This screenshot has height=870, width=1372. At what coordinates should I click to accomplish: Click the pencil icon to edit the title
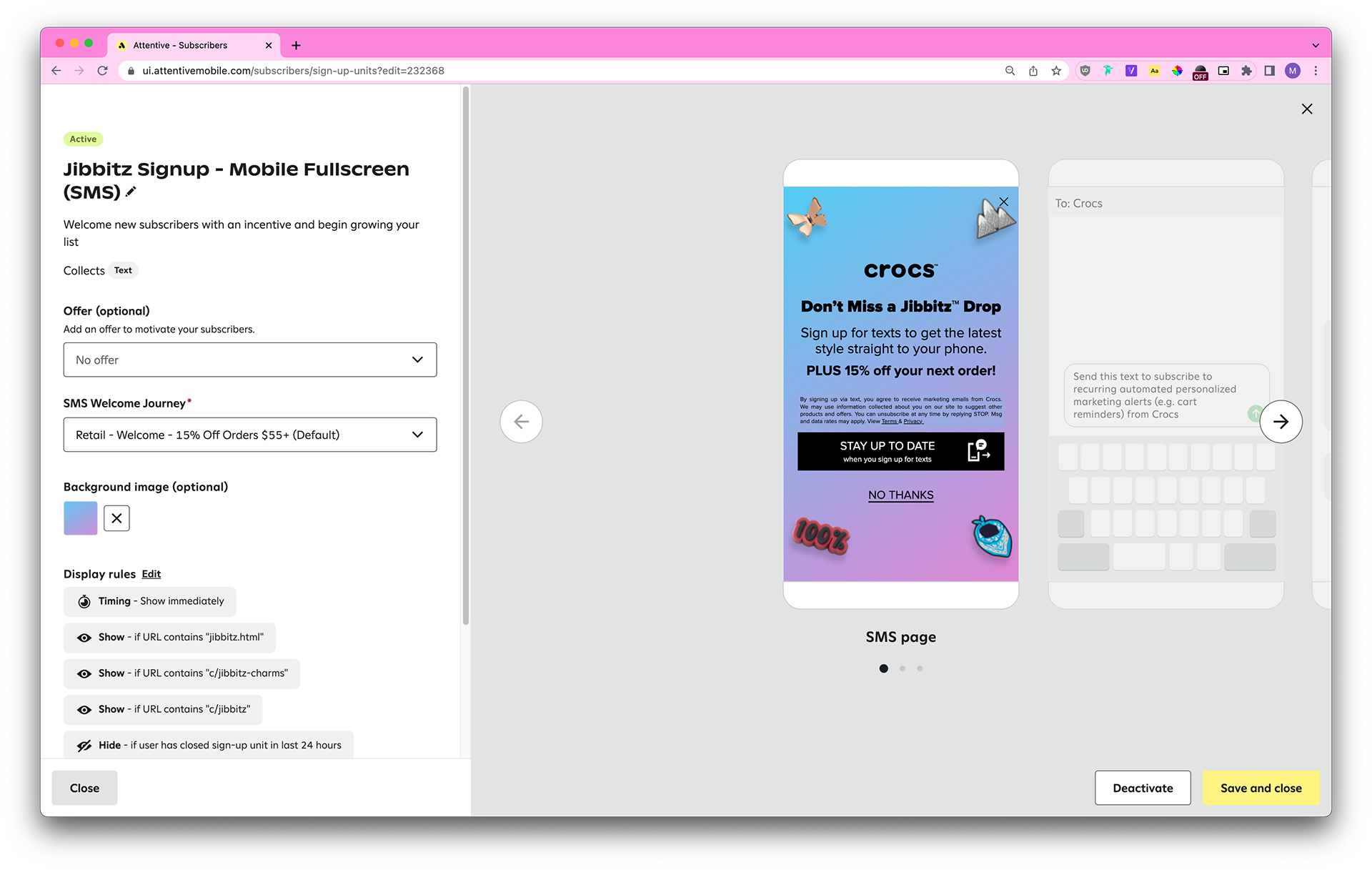[131, 192]
